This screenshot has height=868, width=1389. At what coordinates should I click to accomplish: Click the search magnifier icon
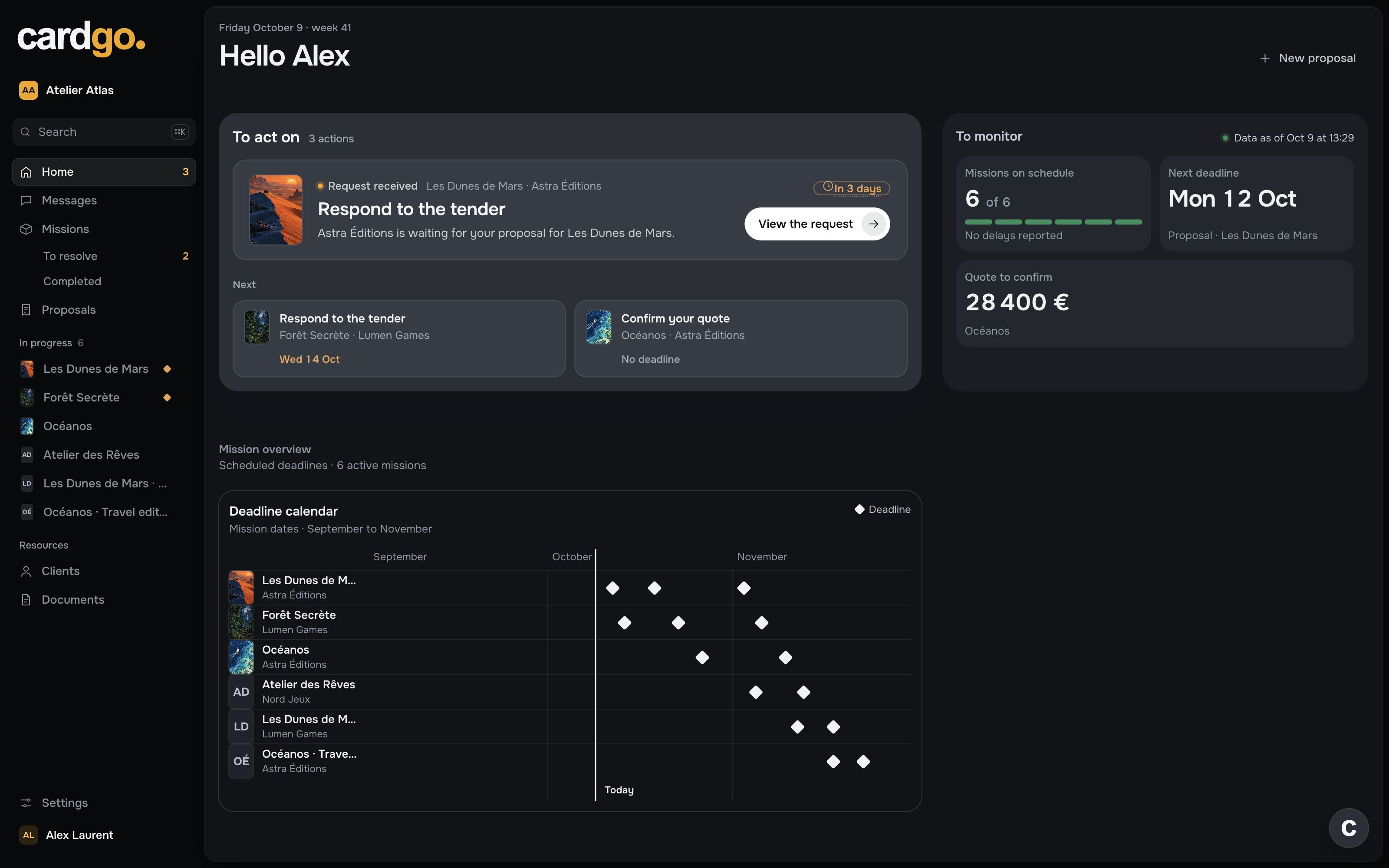(25, 132)
